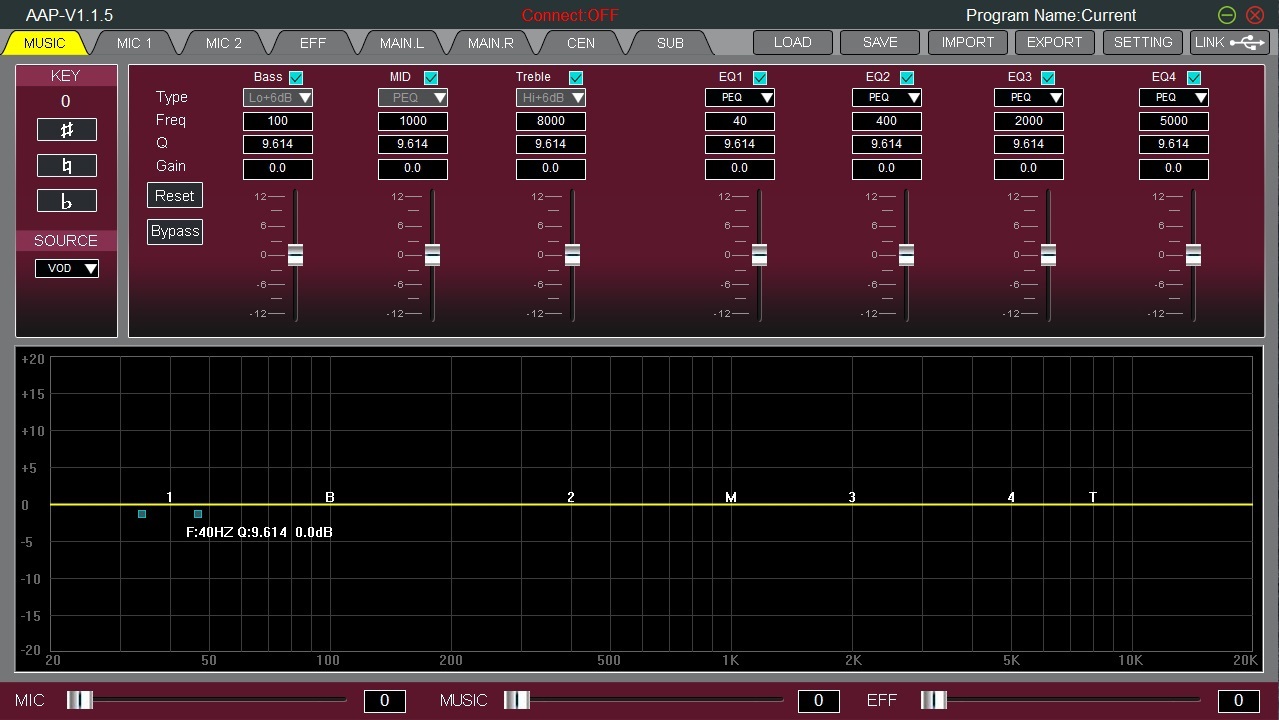Select the Bass marker B on curve

click(330, 498)
